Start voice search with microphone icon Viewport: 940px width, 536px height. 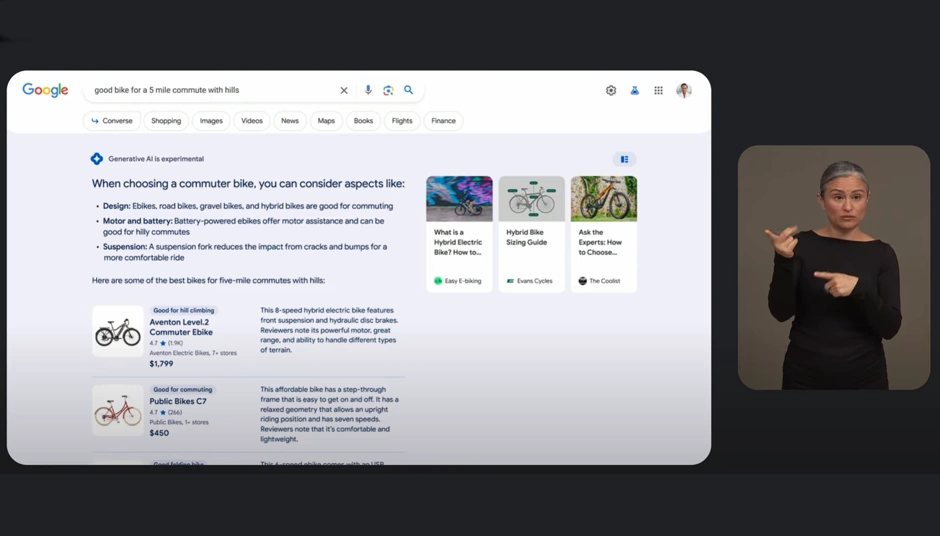pos(368,90)
